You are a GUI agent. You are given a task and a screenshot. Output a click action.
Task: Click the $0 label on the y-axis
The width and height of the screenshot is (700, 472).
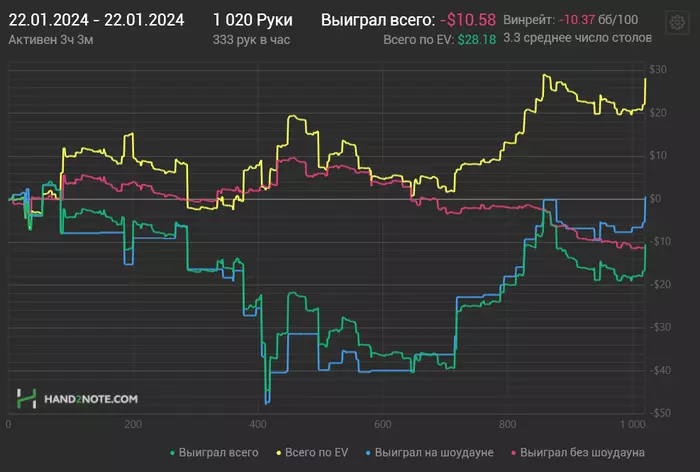pos(658,198)
